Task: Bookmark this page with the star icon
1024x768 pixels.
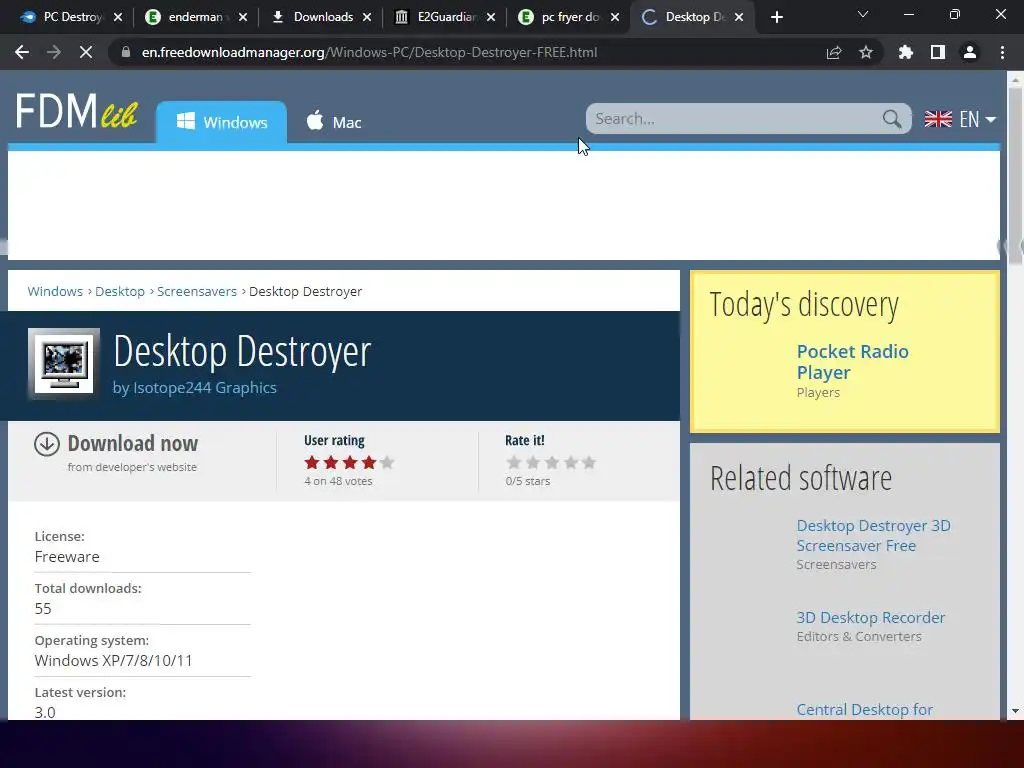Action: (x=866, y=52)
